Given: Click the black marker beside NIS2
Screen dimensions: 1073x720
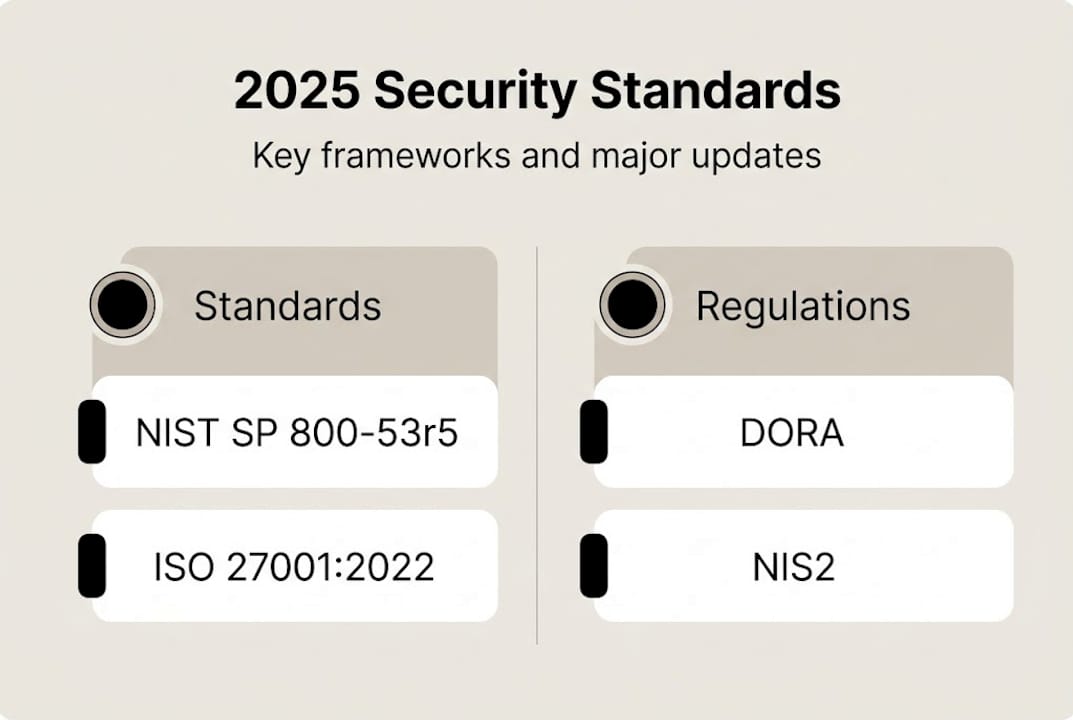Looking at the screenshot, I should tap(594, 566).
